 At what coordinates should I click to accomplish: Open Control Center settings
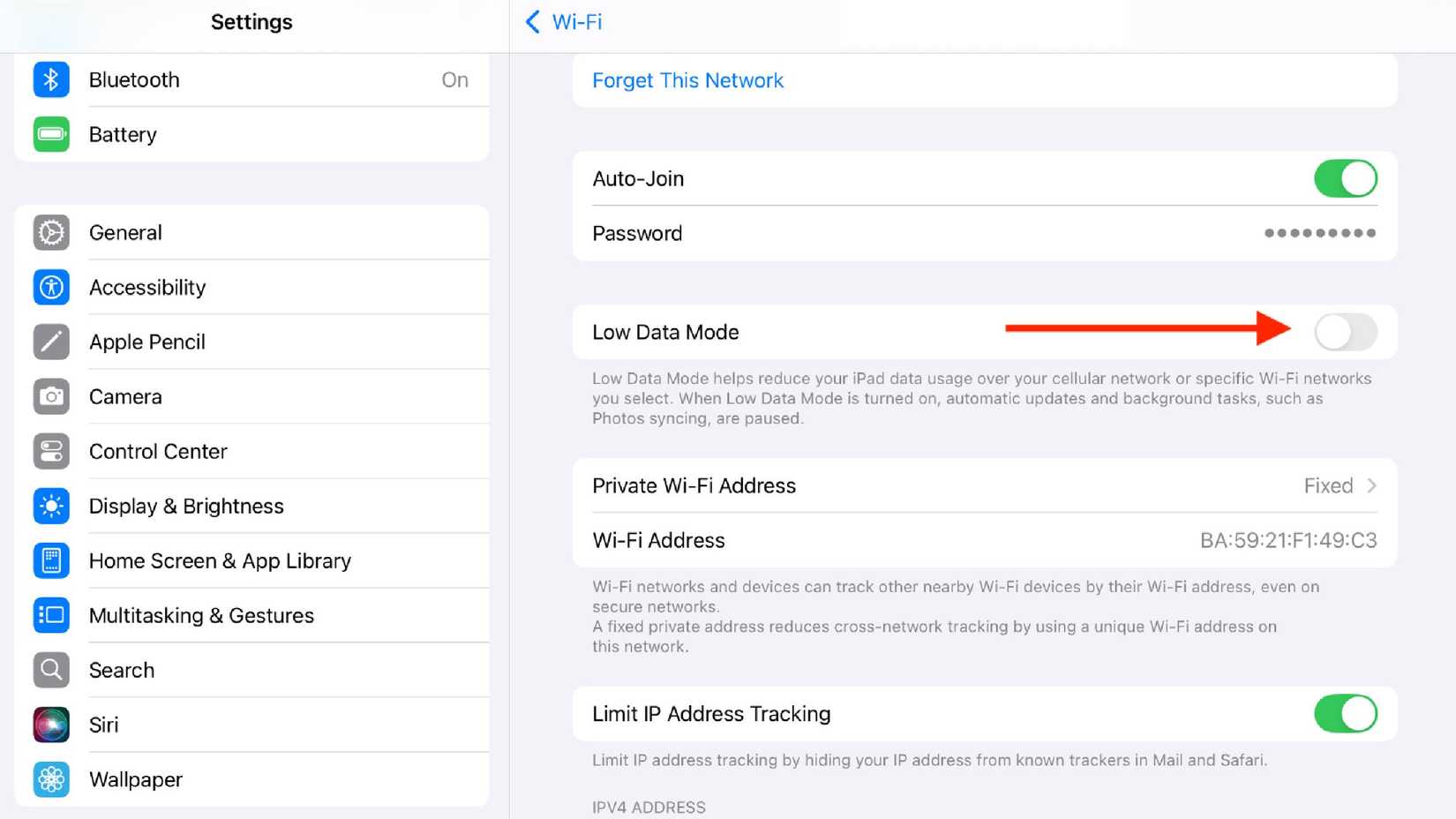pyautogui.click(x=251, y=451)
